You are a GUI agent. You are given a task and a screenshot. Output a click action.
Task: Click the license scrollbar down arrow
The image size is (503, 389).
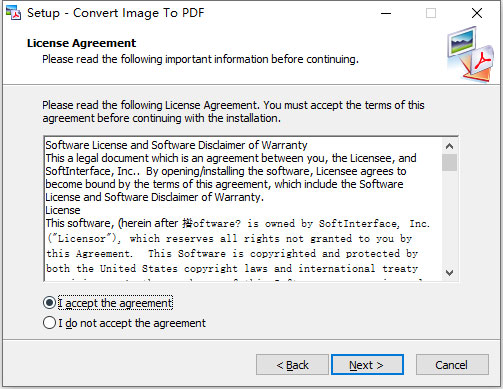[x=449, y=273]
